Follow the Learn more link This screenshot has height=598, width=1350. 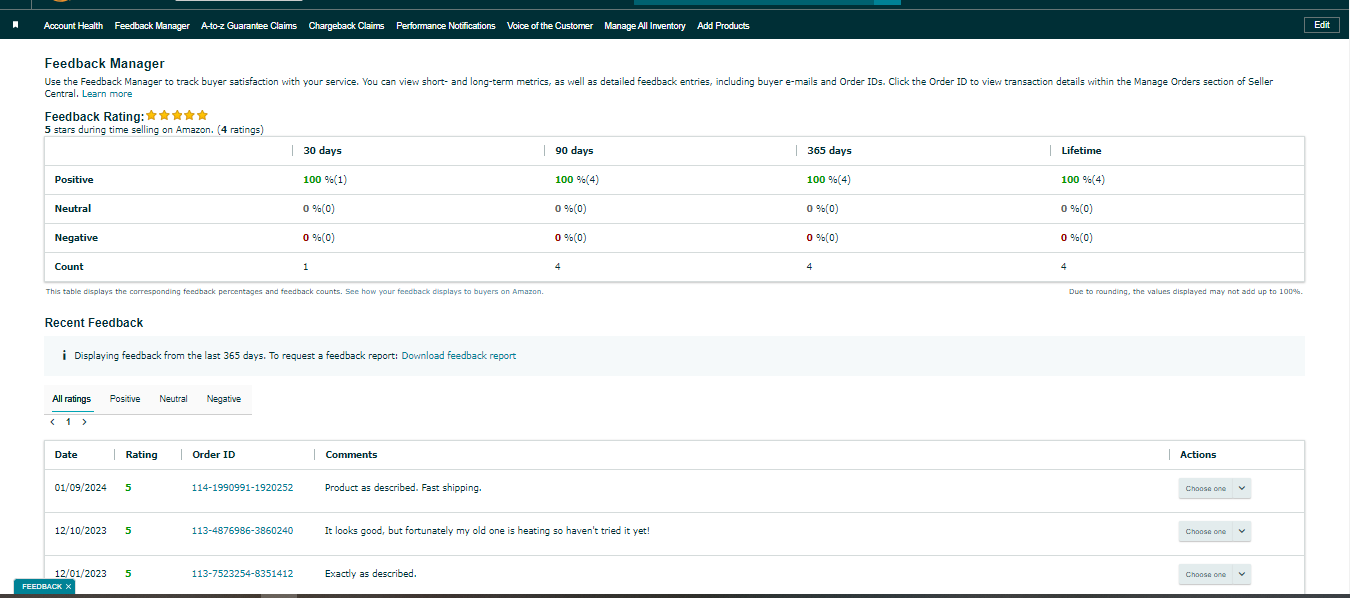coord(107,94)
